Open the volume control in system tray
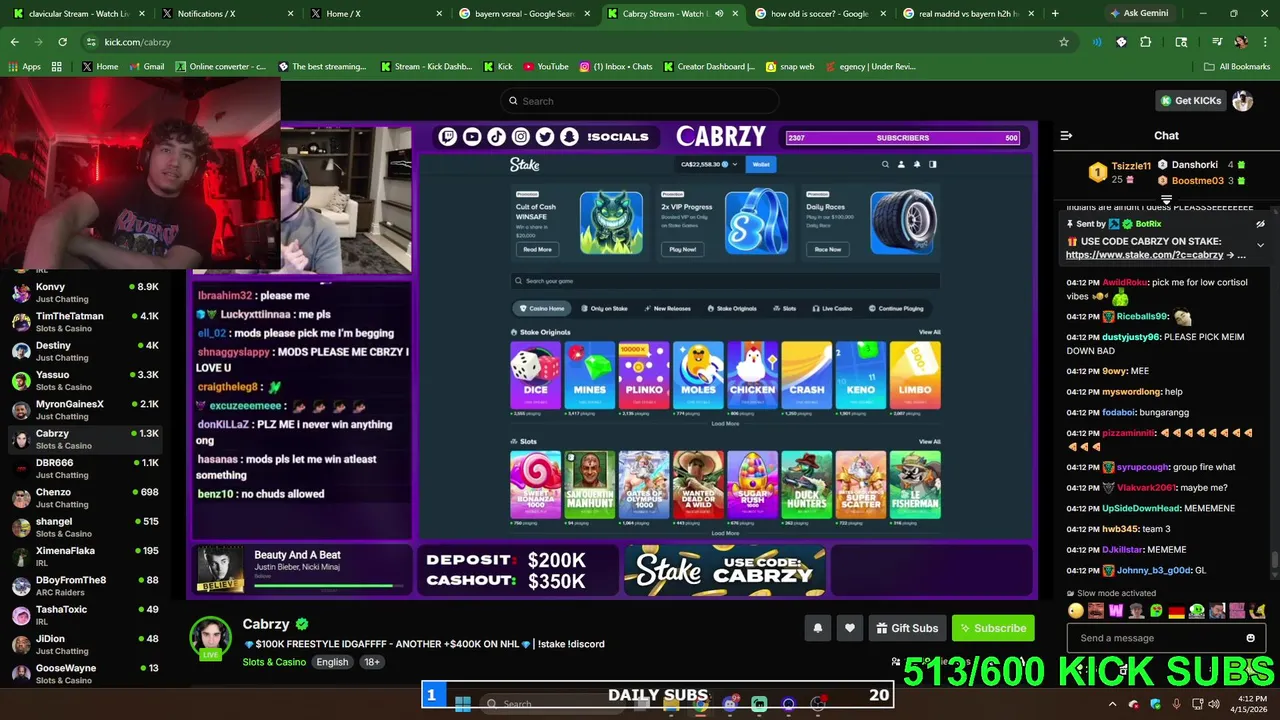The width and height of the screenshot is (1280, 720). pyautogui.click(x=1213, y=704)
